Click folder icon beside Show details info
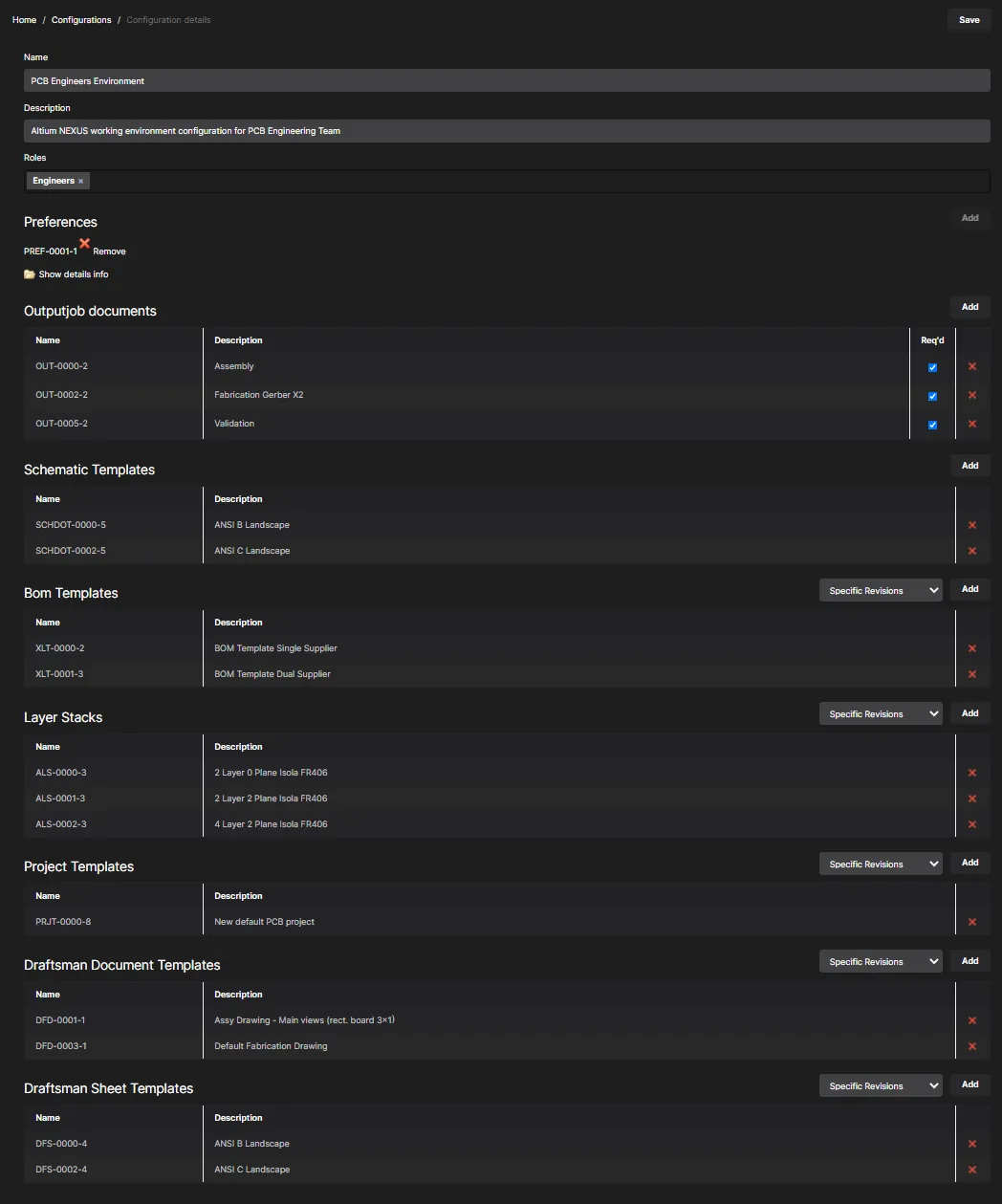Viewport: 1002px width, 1204px height. click(30, 274)
